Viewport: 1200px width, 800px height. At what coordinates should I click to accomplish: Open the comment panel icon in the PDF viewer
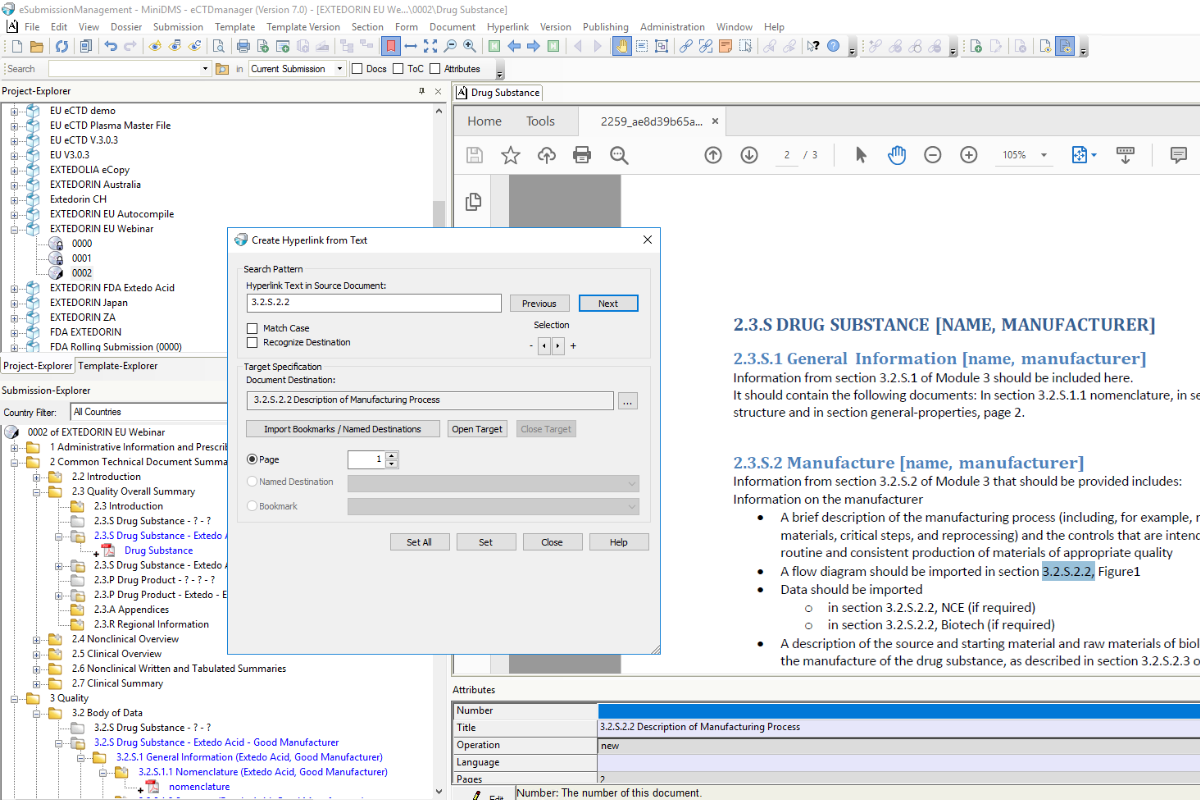pyautogui.click(x=1179, y=155)
